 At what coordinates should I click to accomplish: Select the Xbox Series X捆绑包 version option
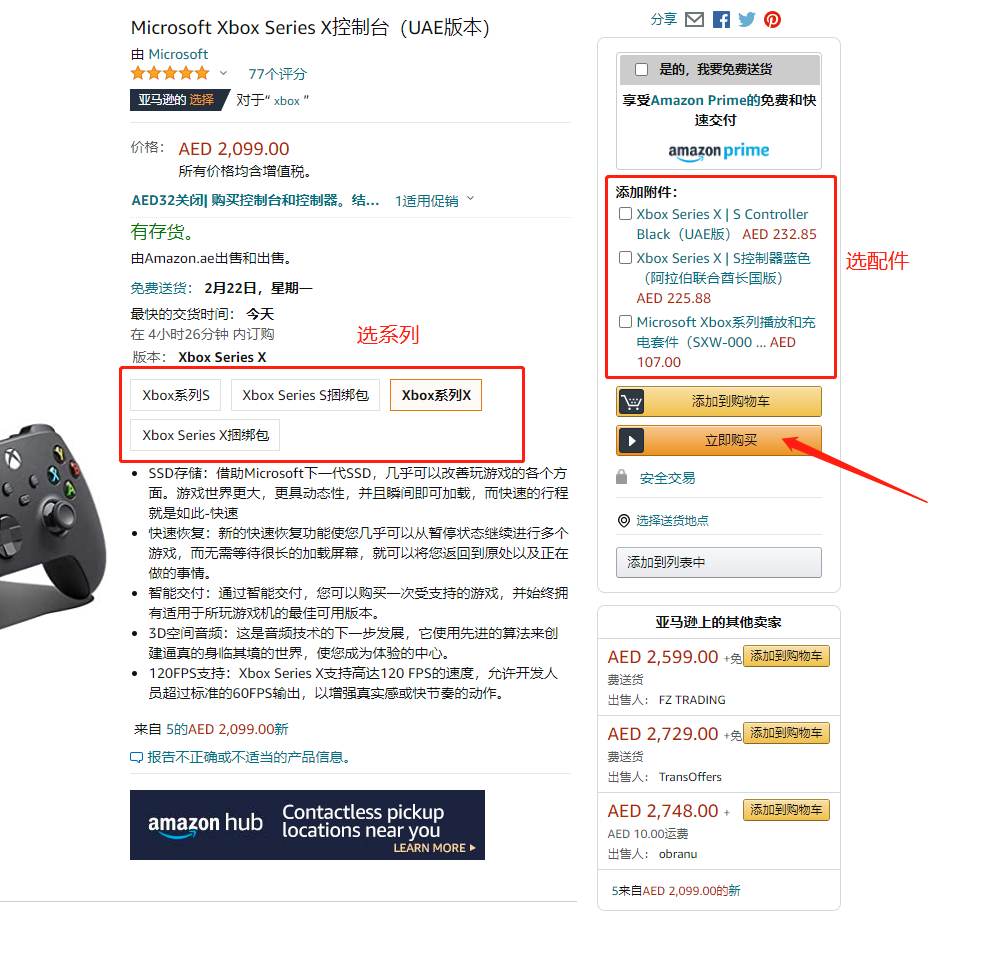pyautogui.click(x=205, y=435)
